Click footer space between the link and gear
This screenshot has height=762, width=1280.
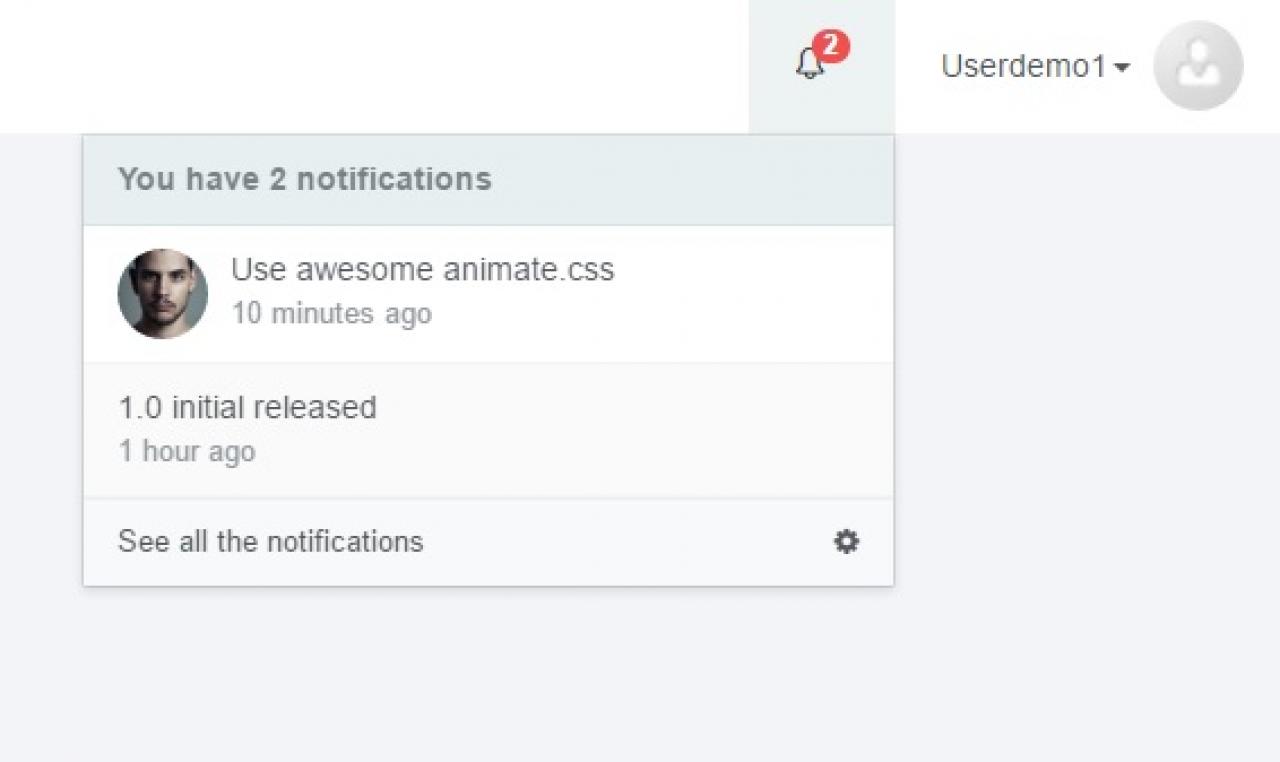pos(630,542)
